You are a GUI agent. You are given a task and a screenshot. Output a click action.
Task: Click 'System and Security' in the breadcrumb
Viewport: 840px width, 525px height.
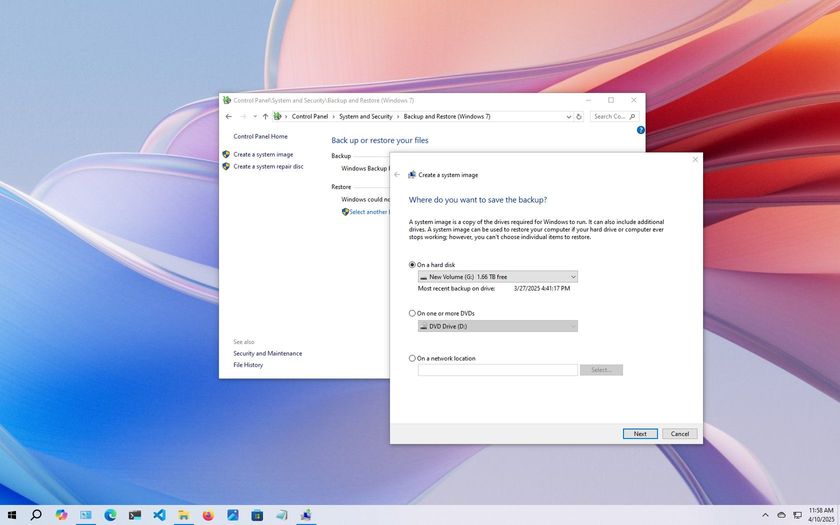366,117
